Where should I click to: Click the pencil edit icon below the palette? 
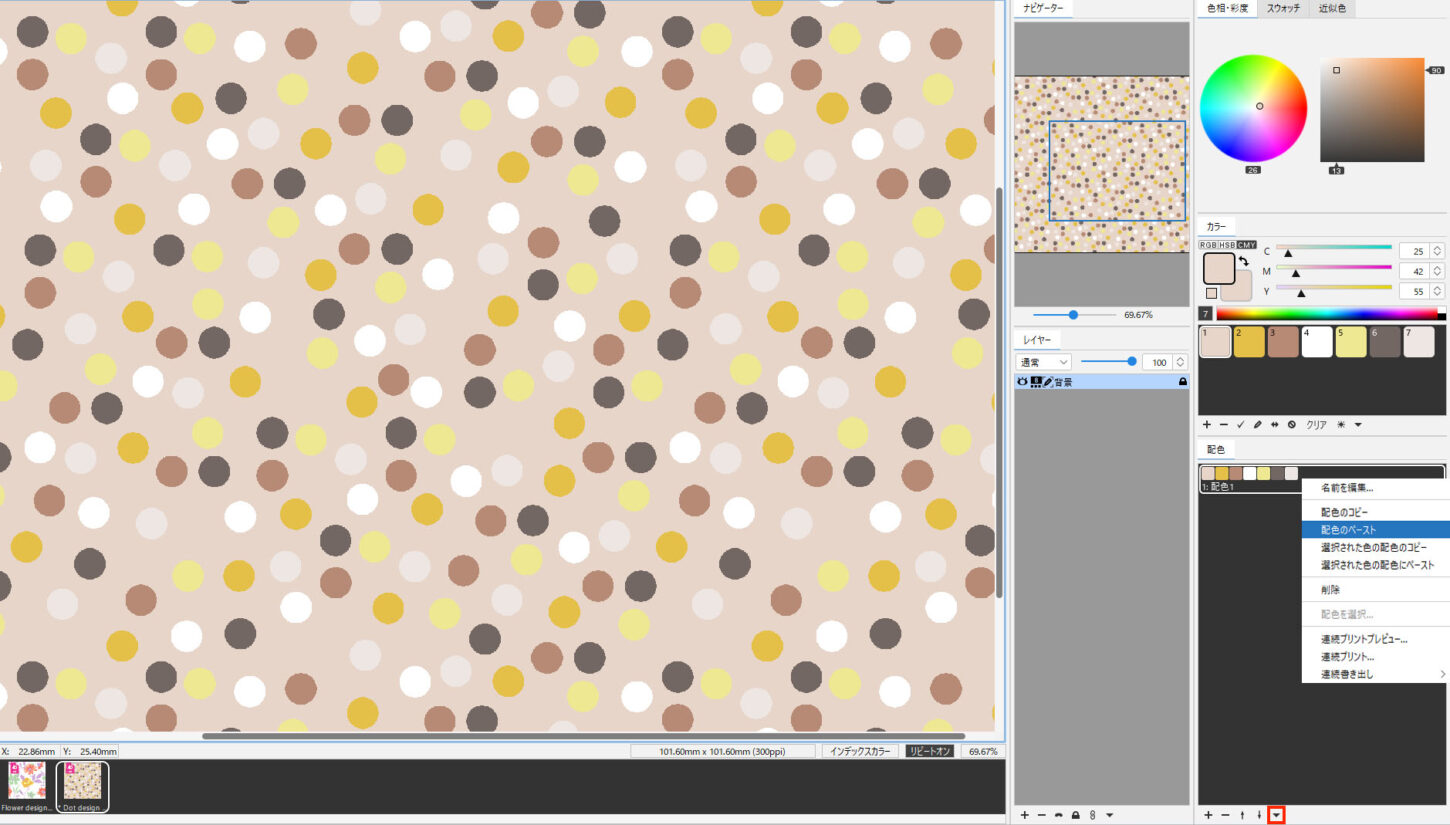point(1257,425)
